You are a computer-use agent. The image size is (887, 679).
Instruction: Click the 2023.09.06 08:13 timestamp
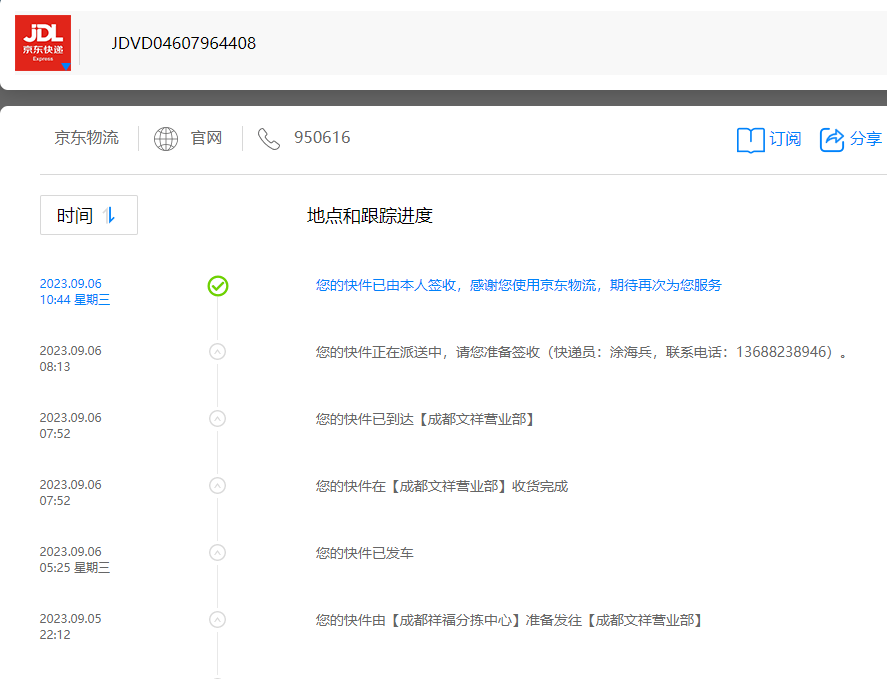pyautogui.click(x=71, y=359)
